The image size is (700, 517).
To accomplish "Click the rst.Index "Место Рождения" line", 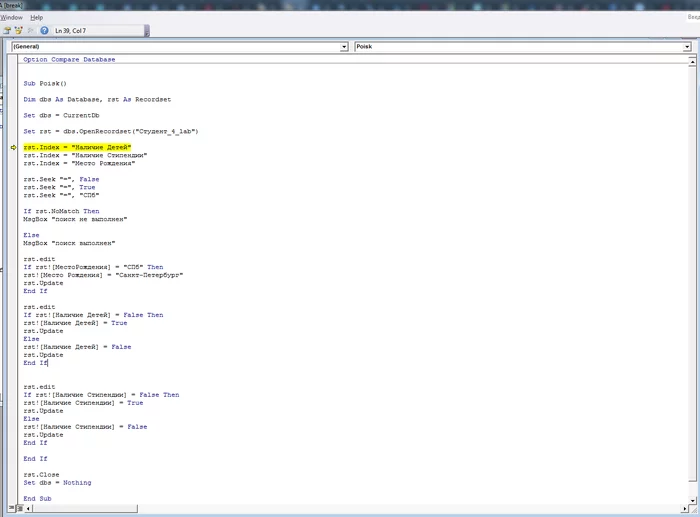I will [x=79, y=163].
